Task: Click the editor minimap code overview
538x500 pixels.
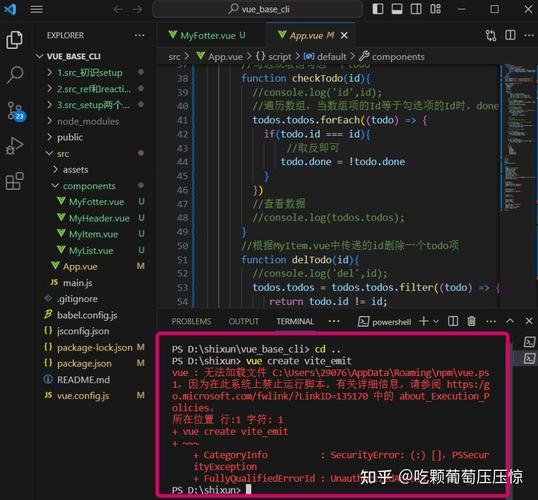Action: tap(518, 137)
